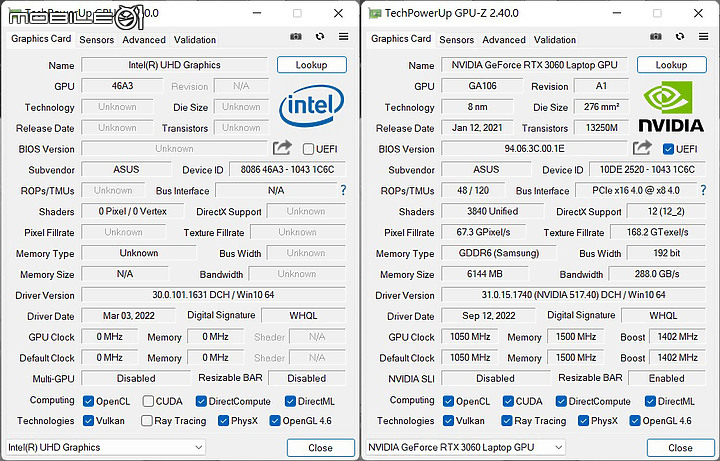720x461 pixels.
Task: Click Driver Version field 30.0.101.1631 DCH
Action: [x=214, y=295]
